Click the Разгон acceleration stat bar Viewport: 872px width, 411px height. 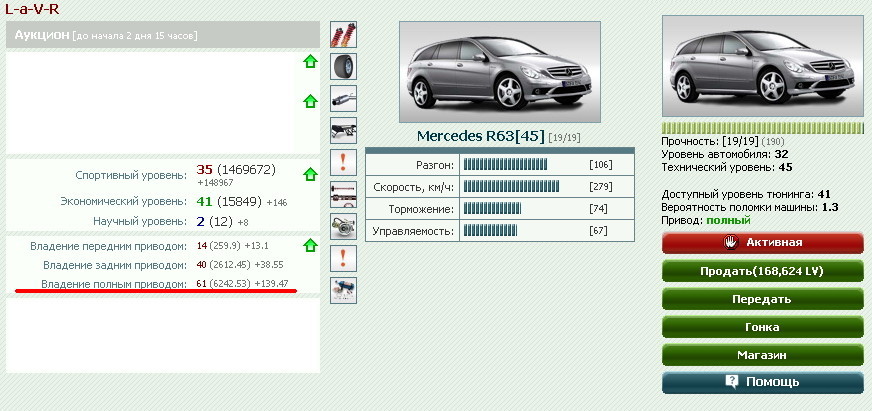coord(506,164)
